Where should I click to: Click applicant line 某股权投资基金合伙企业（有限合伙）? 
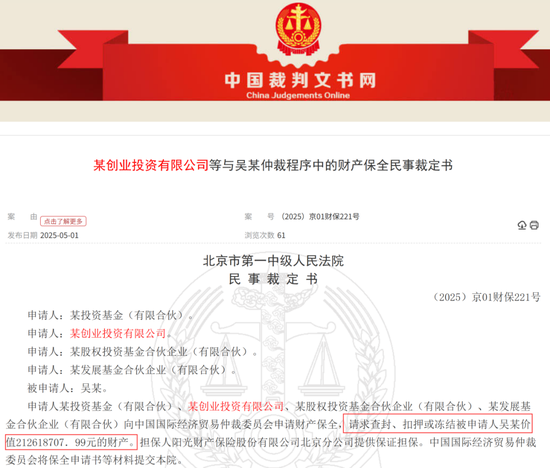pos(142,352)
